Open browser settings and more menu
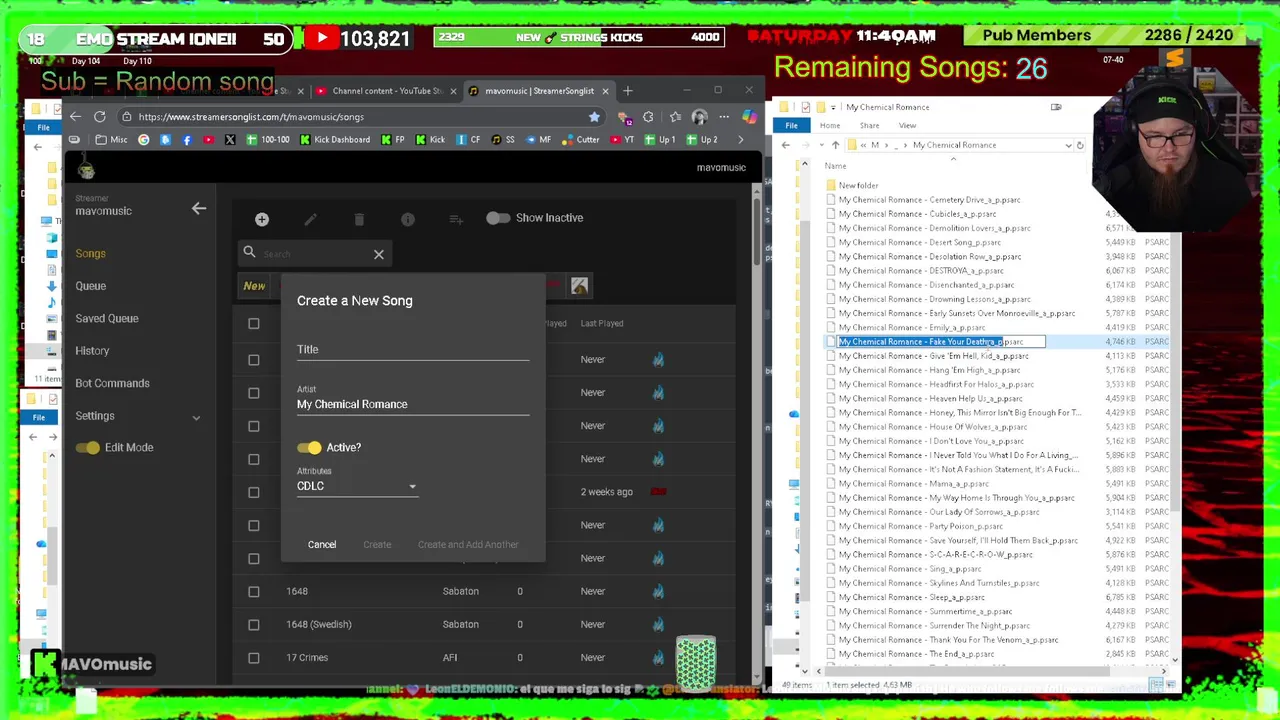This screenshot has width=1280, height=720. click(724, 117)
